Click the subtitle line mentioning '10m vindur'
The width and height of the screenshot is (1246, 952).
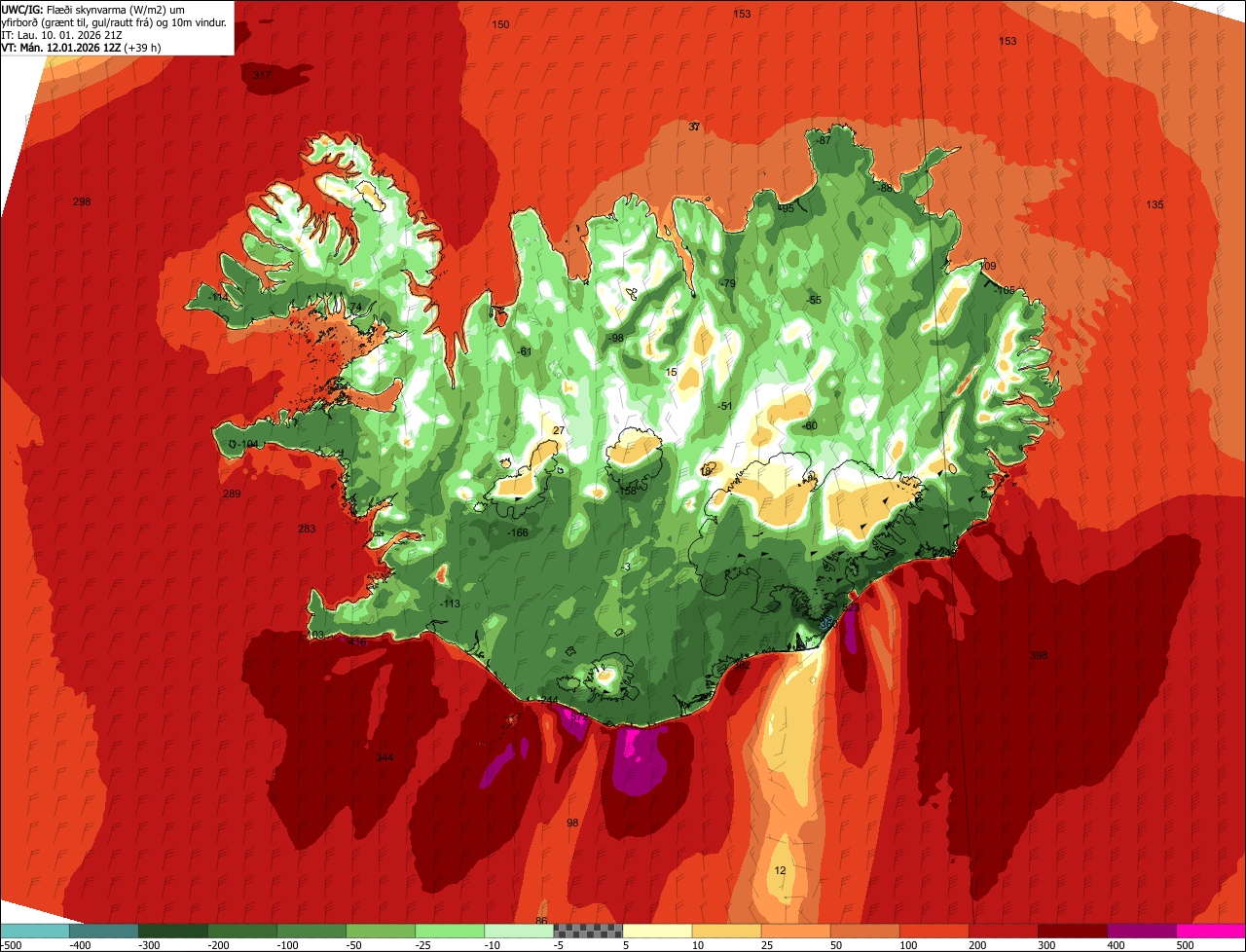tap(114, 21)
